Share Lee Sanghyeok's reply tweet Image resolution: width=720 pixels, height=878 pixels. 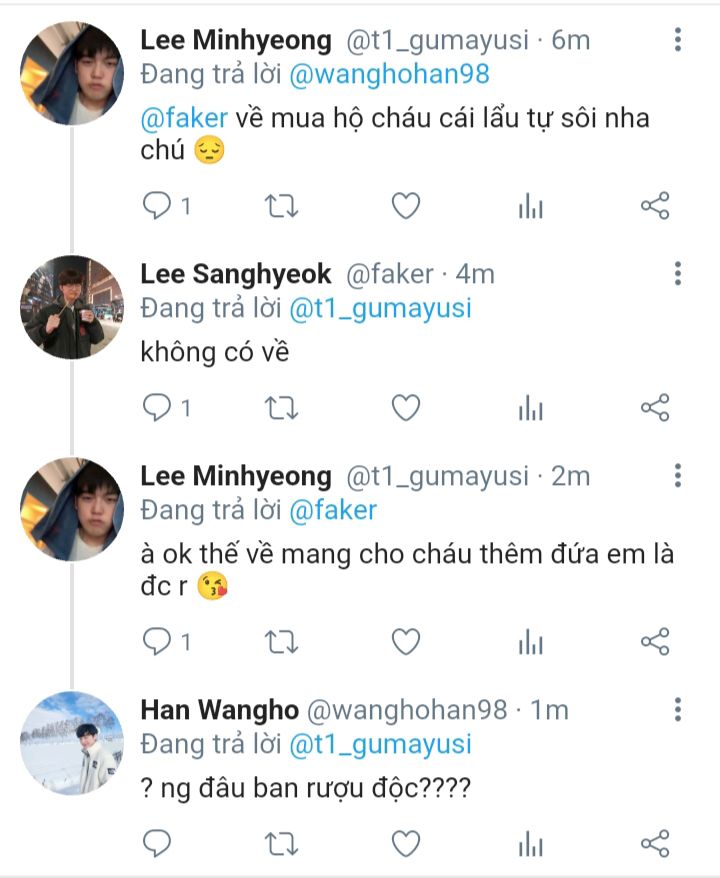click(654, 408)
